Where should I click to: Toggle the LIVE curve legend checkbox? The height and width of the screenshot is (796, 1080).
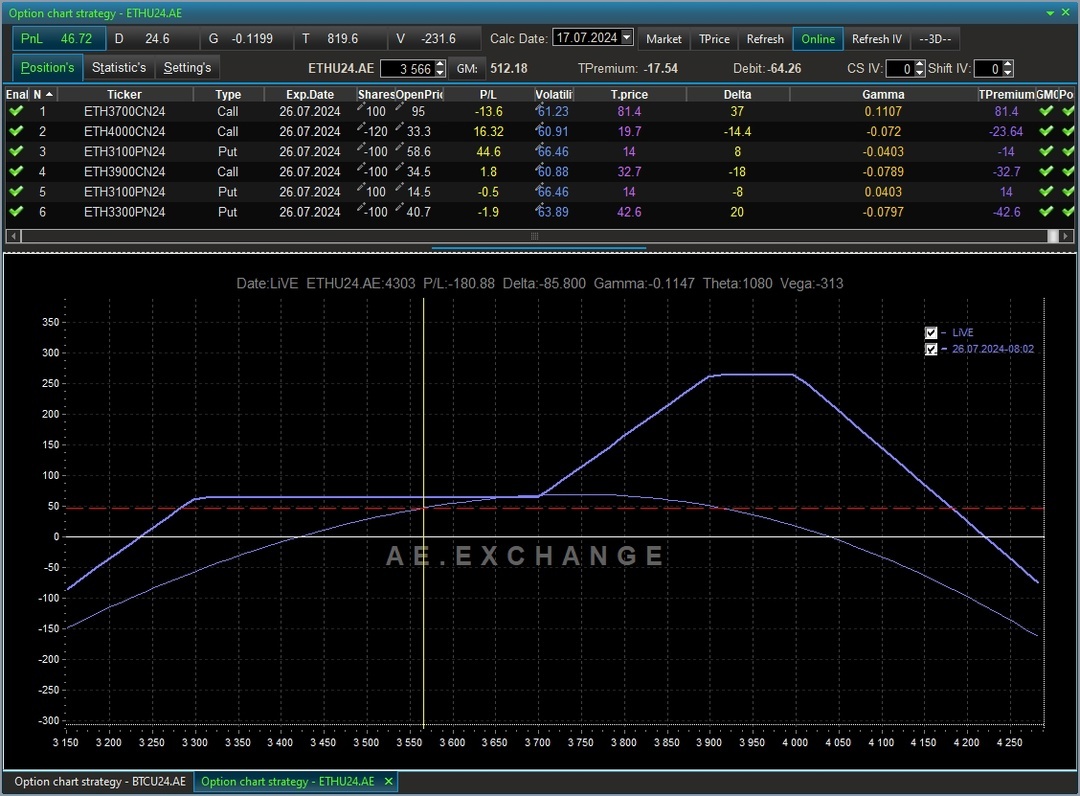[931, 333]
